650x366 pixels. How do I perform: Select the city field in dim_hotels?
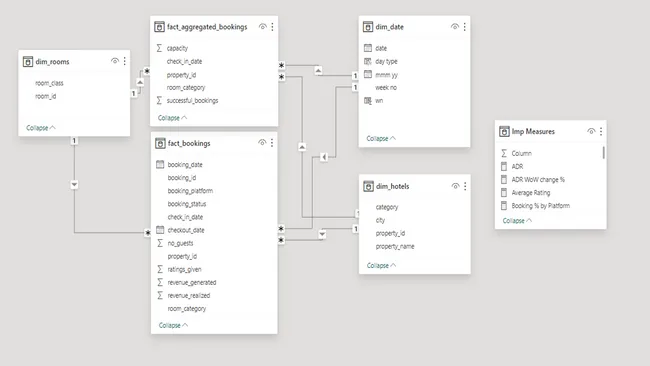tap(380, 220)
